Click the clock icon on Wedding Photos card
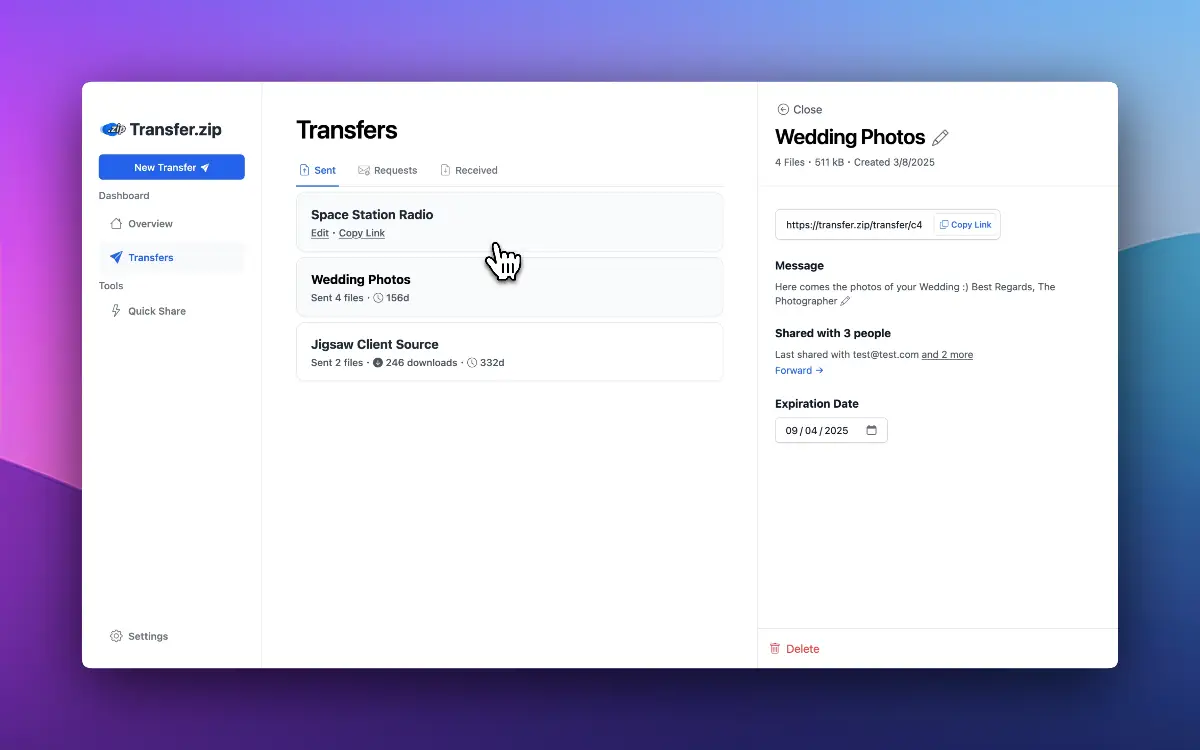This screenshot has width=1200, height=750. click(378, 298)
